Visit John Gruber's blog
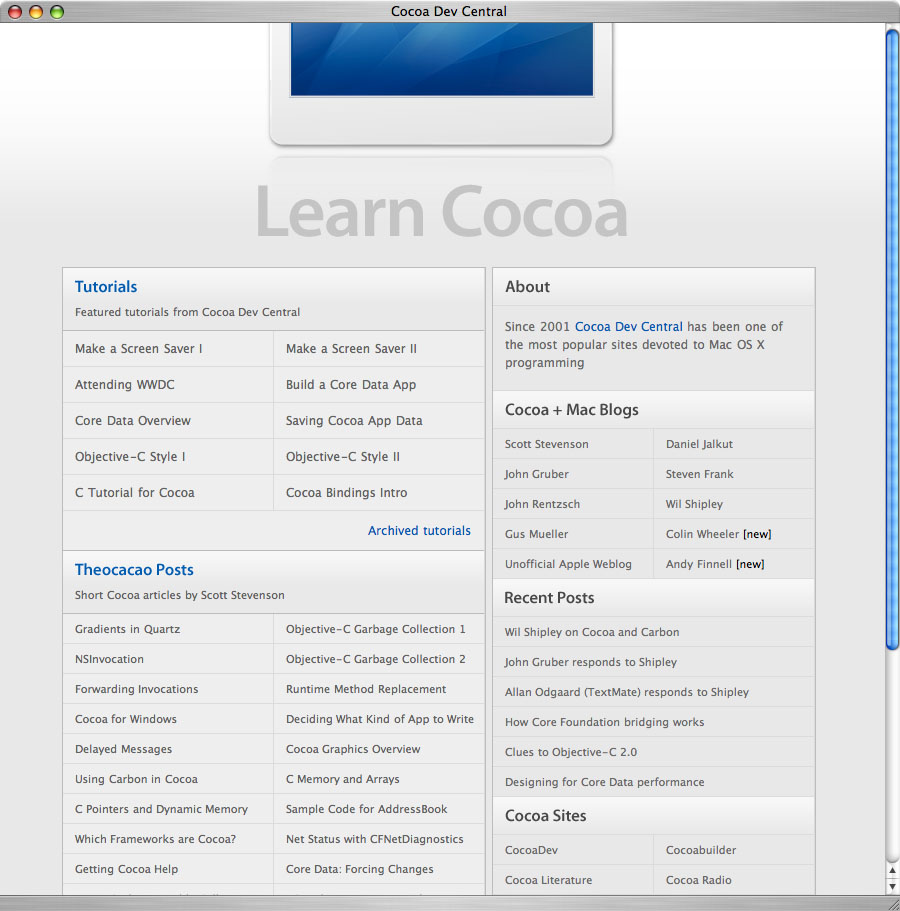 click(536, 474)
